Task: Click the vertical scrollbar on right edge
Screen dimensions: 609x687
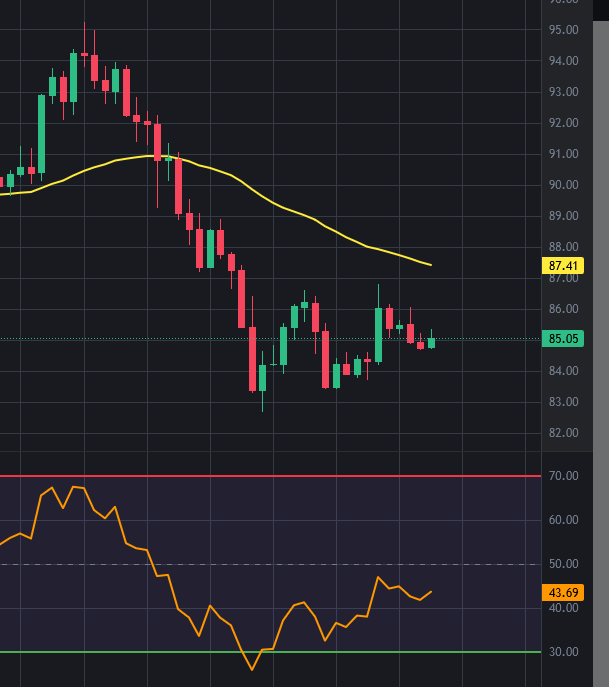Action: [x=601, y=353]
